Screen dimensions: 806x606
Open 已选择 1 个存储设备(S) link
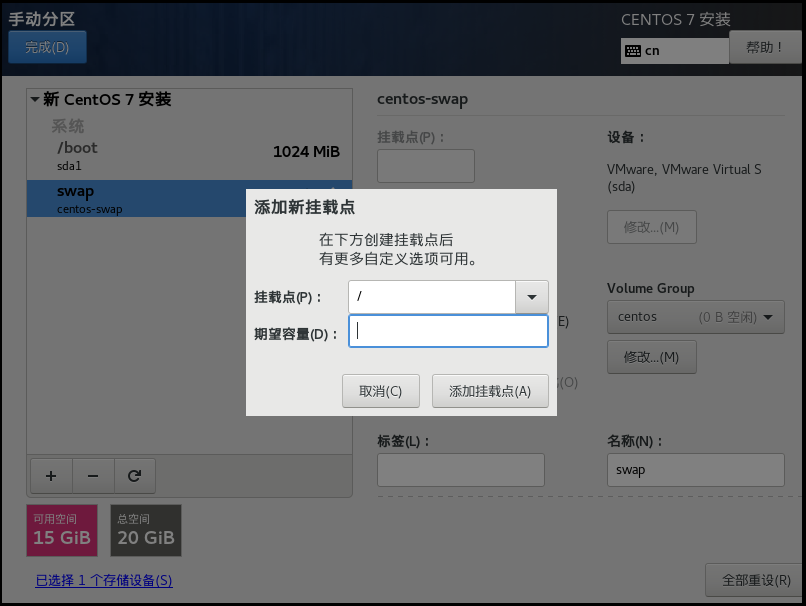click(x=104, y=580)
